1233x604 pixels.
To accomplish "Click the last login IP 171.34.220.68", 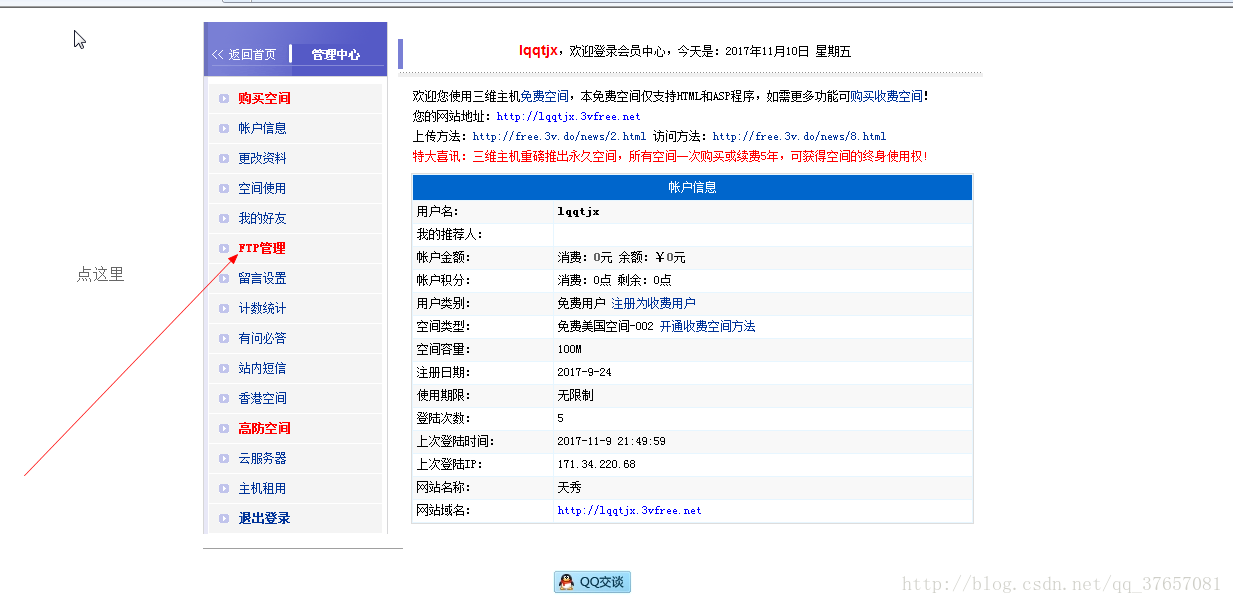I will click(596, 464).
